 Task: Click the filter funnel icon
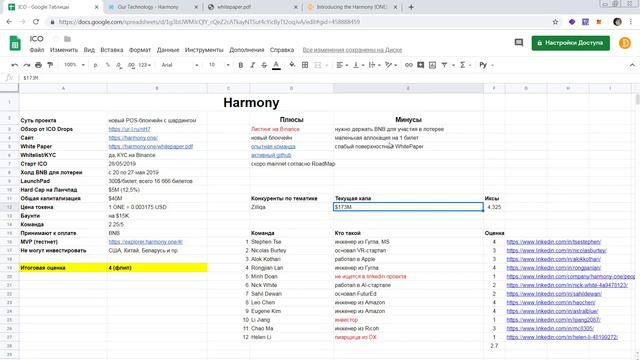(444, 65)
